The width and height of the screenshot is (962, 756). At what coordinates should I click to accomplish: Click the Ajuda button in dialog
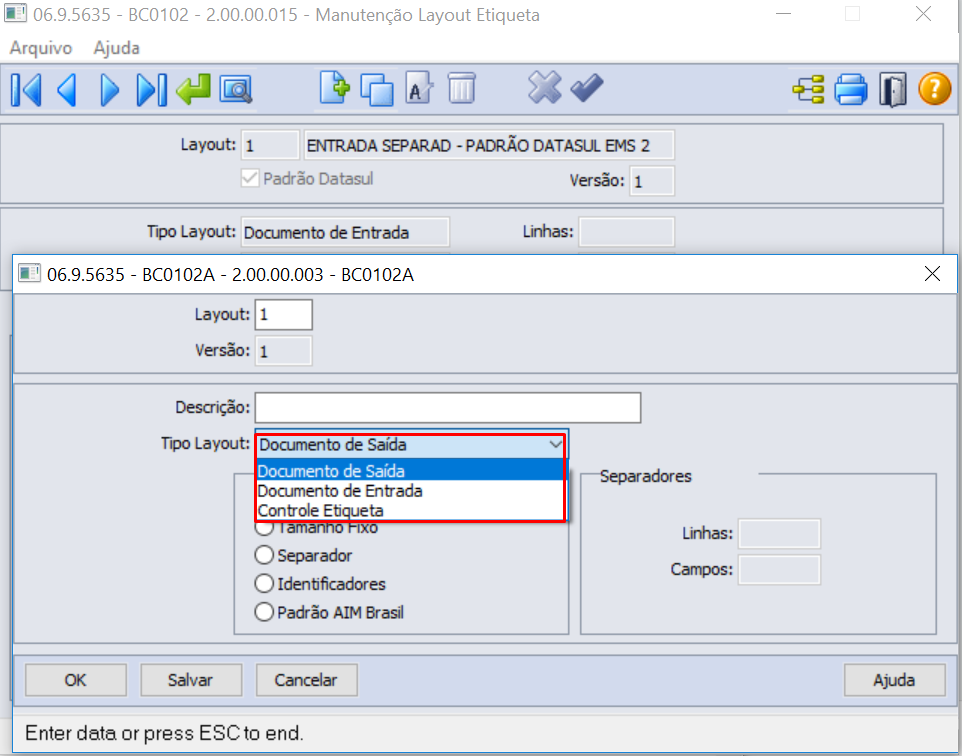(895, 680)
